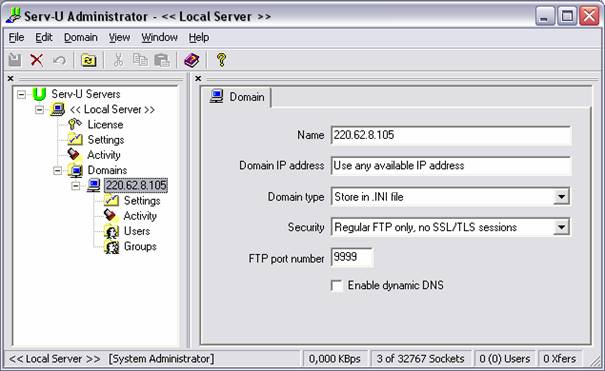Click "[System Administrator]" status bar text

(161, 359)
